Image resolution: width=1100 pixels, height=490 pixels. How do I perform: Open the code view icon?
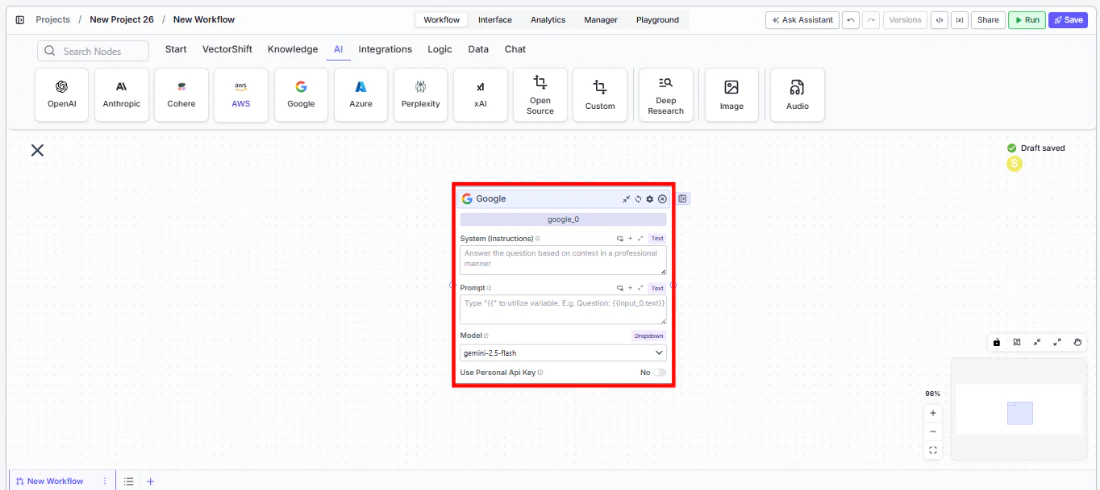939,20
